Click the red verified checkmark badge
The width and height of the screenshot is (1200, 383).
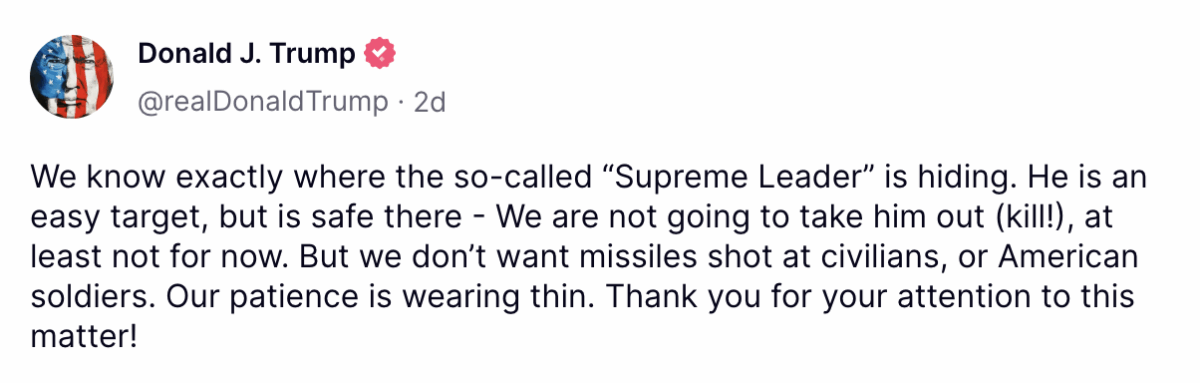click(x=381, y=55)
